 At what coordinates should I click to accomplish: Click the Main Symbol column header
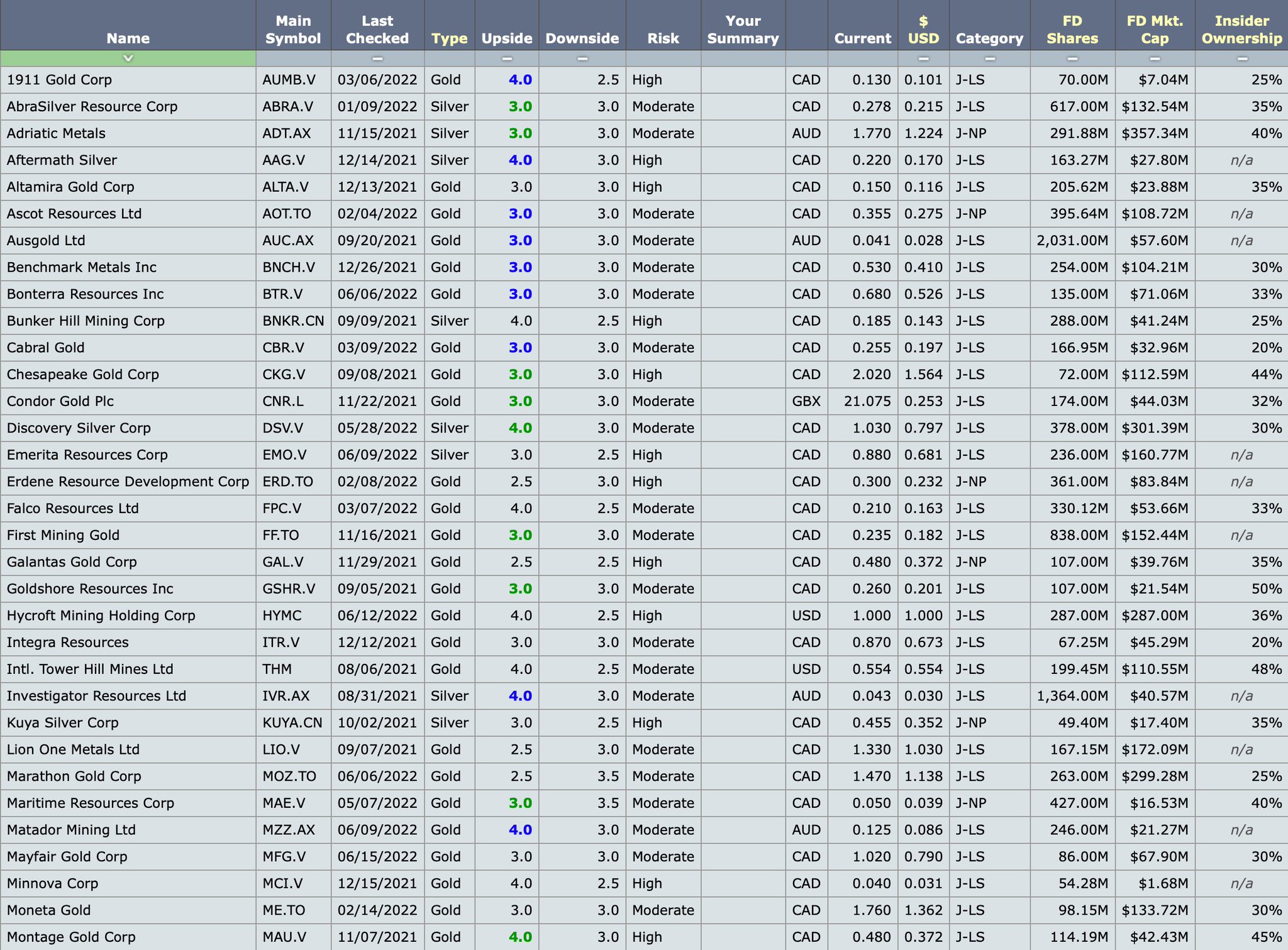pyautogui.click(x=293, y=30)
